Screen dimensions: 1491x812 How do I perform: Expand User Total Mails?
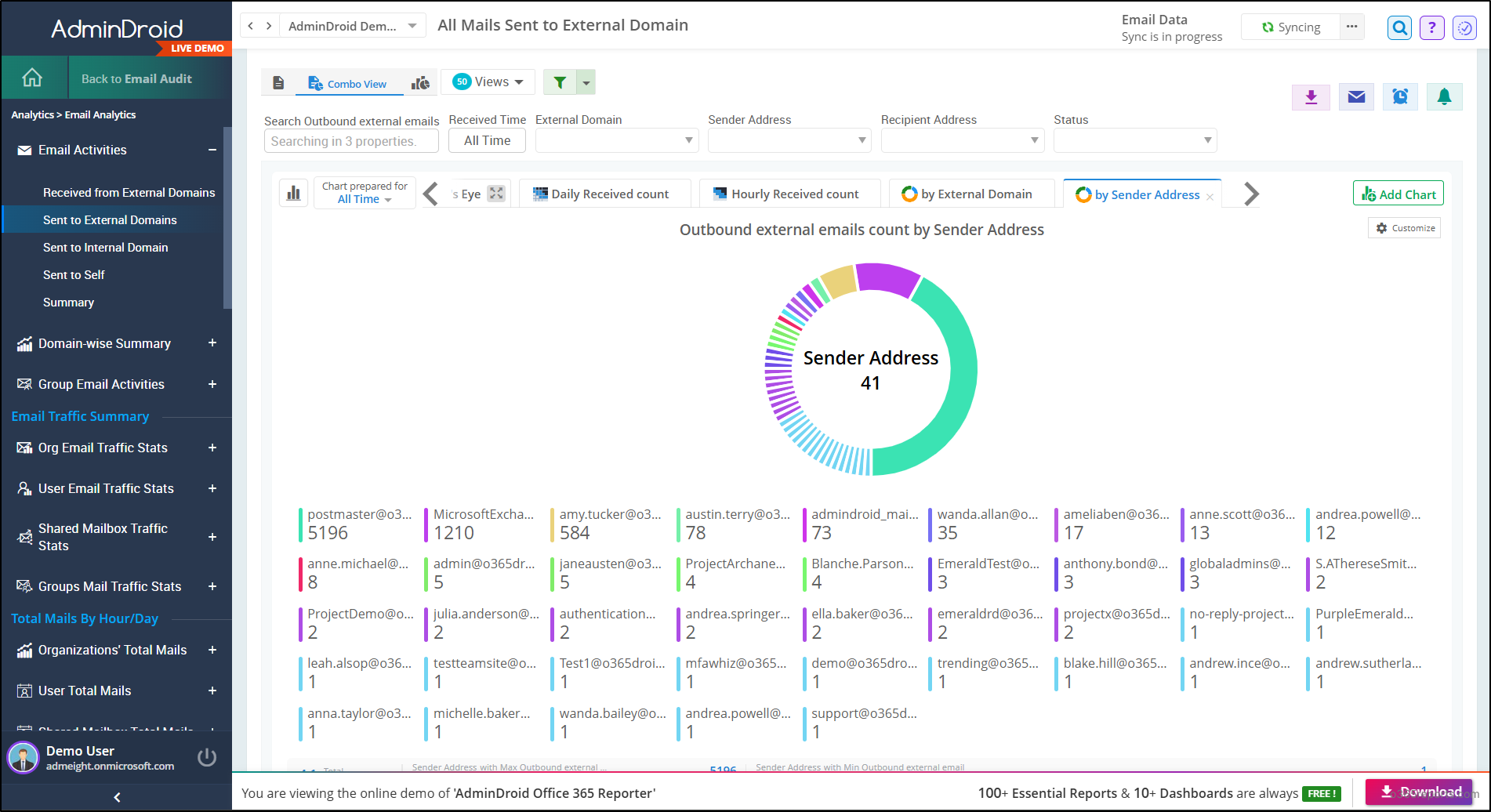212,691
